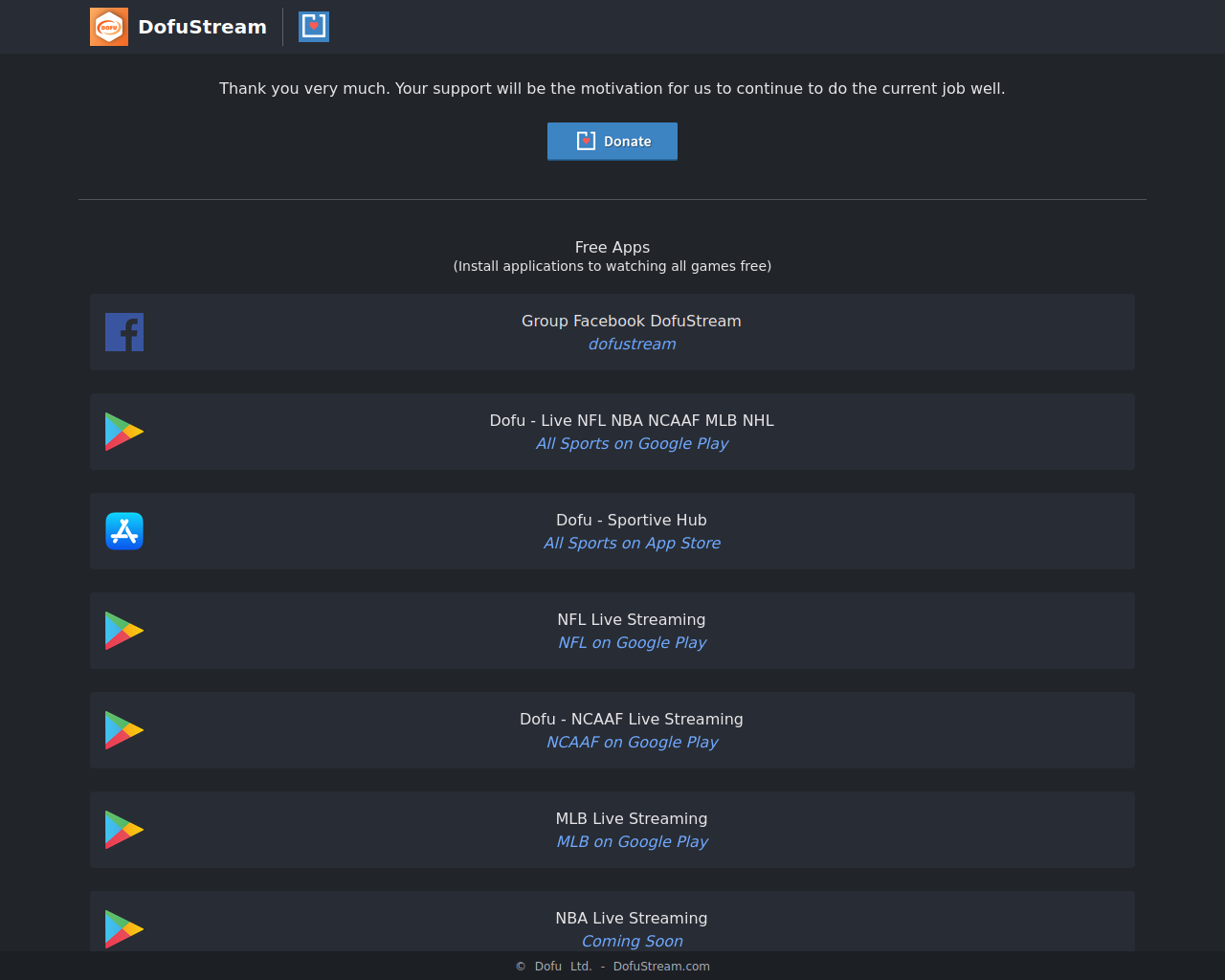The height and width of the screenshot is (980, 1225).
Task: Open NFL on Google Play link
Action: (632, 642)
